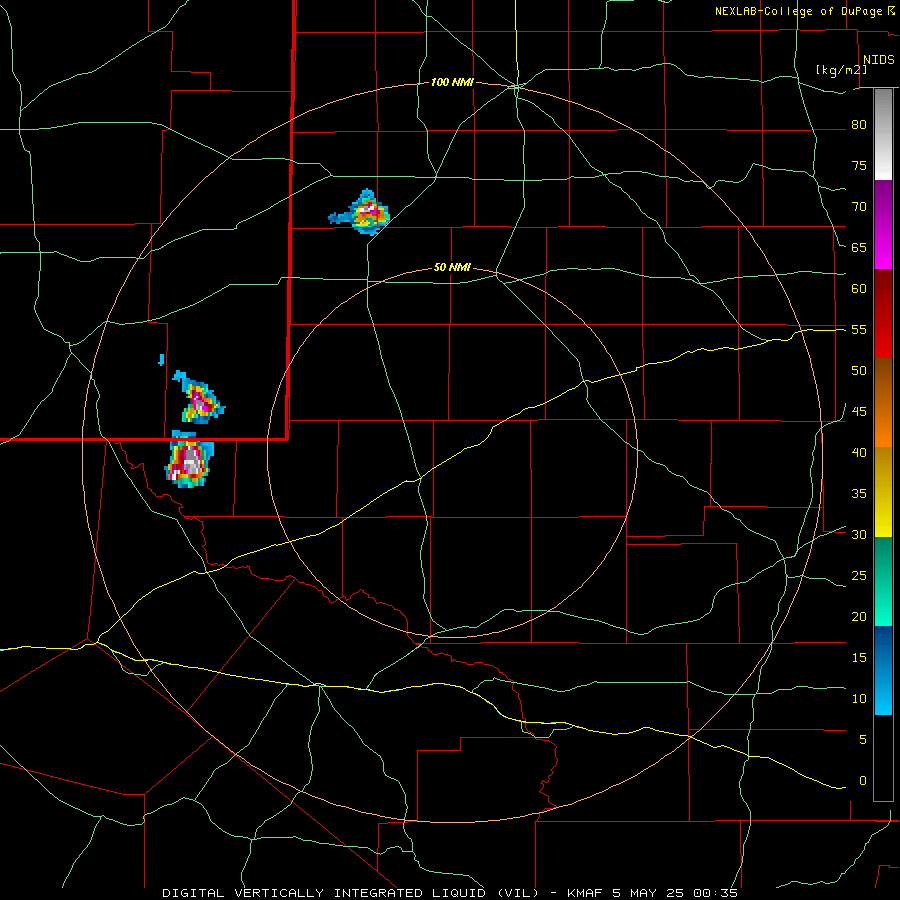Pick the magenta segment of the color scale
Image resolution: width=900 pixels, height=900 pixels.
click(x=883, y=224)
